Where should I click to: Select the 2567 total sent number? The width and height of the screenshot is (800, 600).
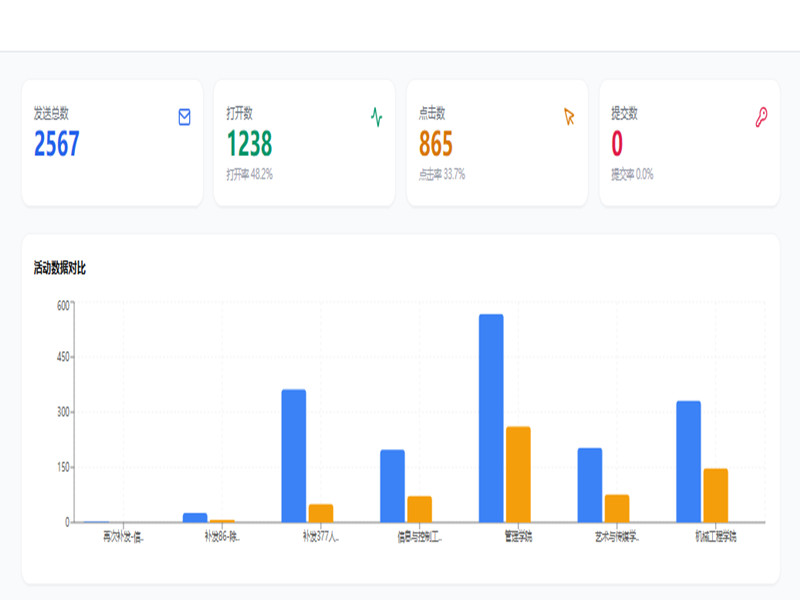click(57, 143)
